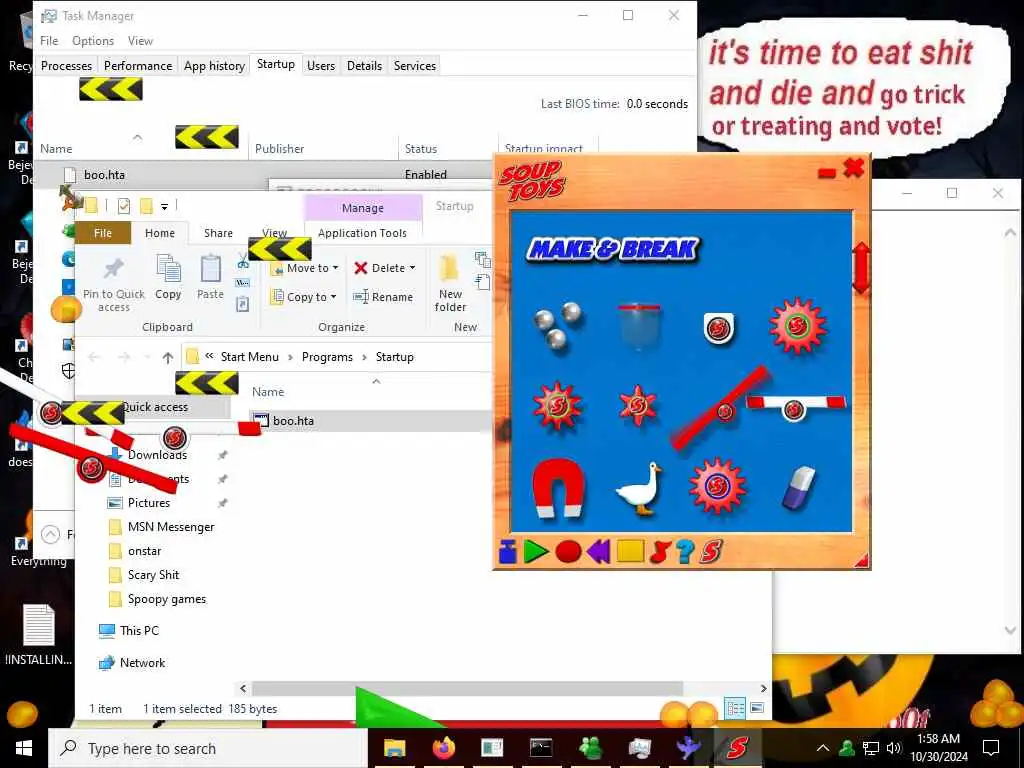Click the red S logo in Soup Toys toolbar

711,552
